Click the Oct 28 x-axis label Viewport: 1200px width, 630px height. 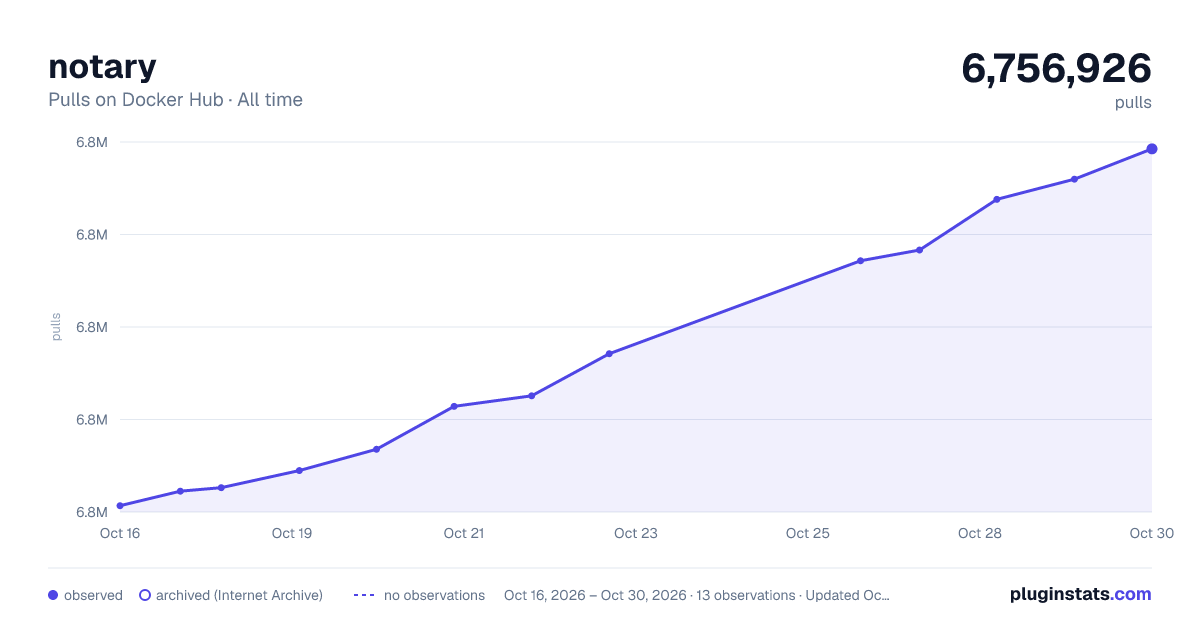click(980, 533)
